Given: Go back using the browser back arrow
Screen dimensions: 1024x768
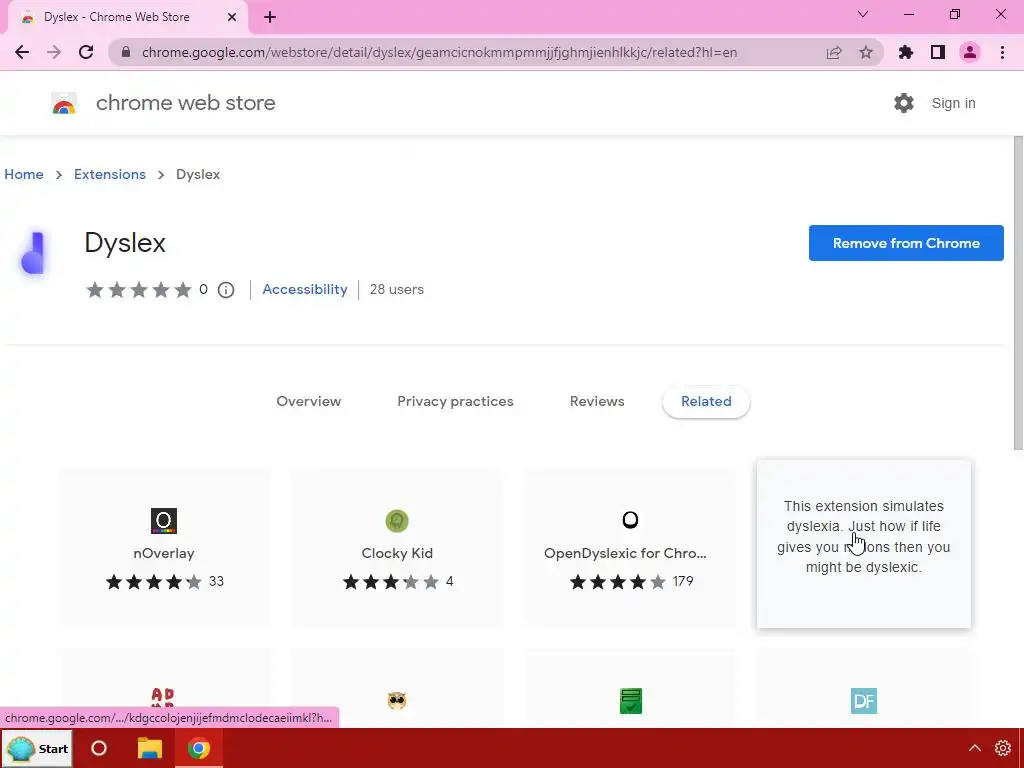Looking at the screenshot, I should tap(22, 52).
